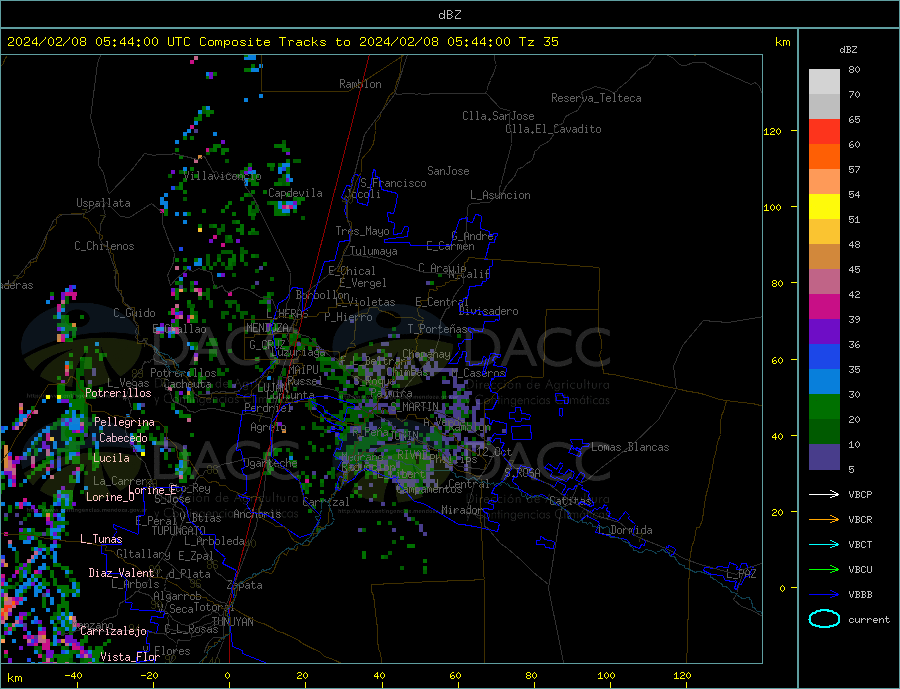Click the white VBCP arrow in legend
This screenshot has width=900, height=689.
click(826, 494)
